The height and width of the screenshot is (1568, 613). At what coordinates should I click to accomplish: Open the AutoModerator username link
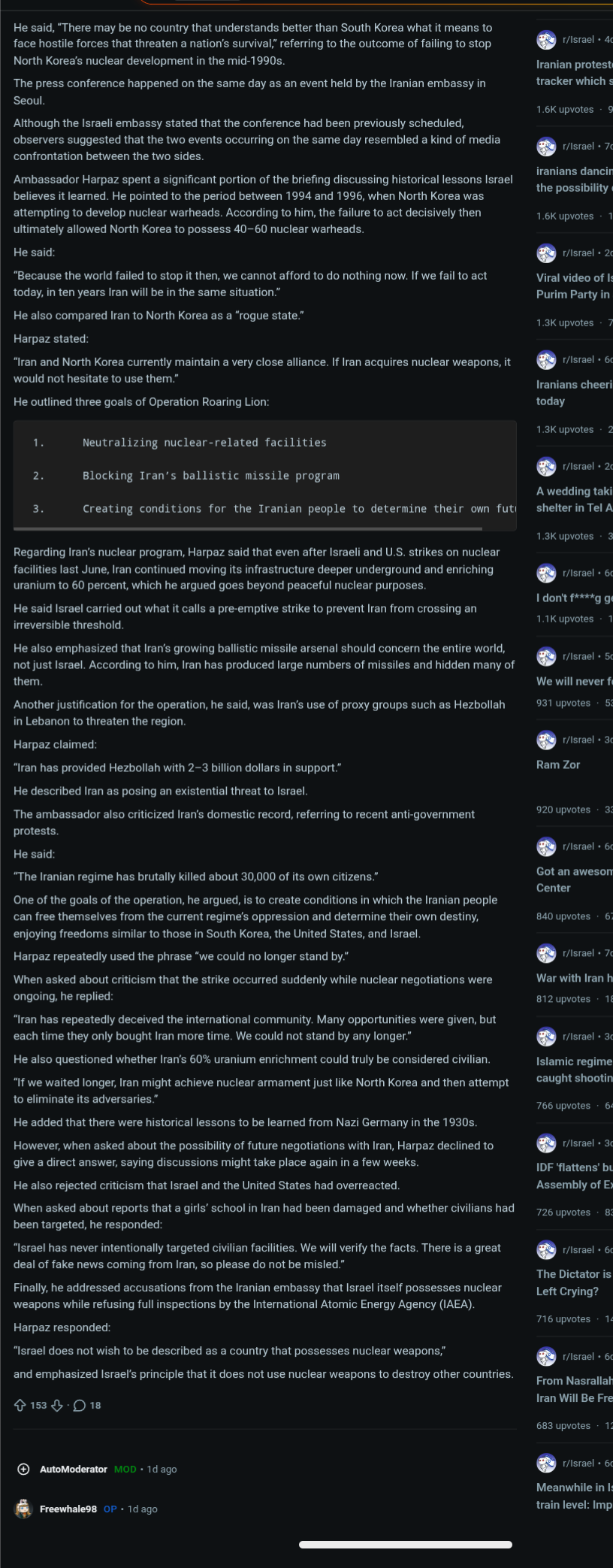pos(73,1469)
